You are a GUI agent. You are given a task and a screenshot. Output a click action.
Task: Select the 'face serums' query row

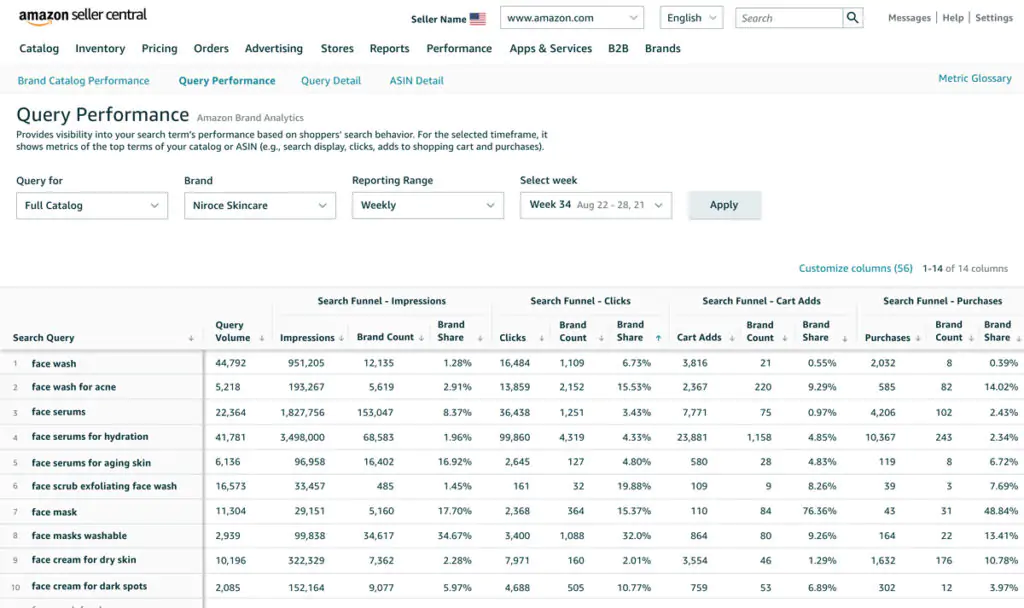[x=59, y=412]
